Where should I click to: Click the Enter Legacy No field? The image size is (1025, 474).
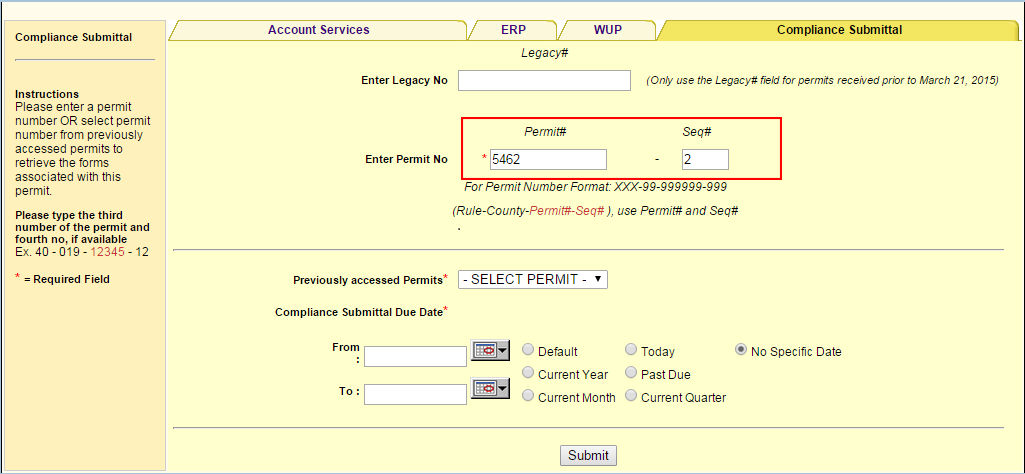(544, 80)
